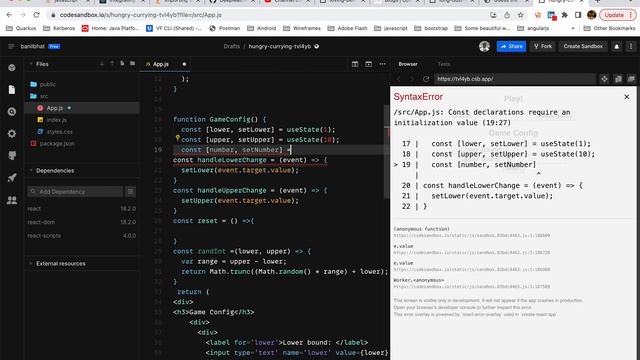
Task: Click the split editor layout icon
Action: tap(355, 64)
